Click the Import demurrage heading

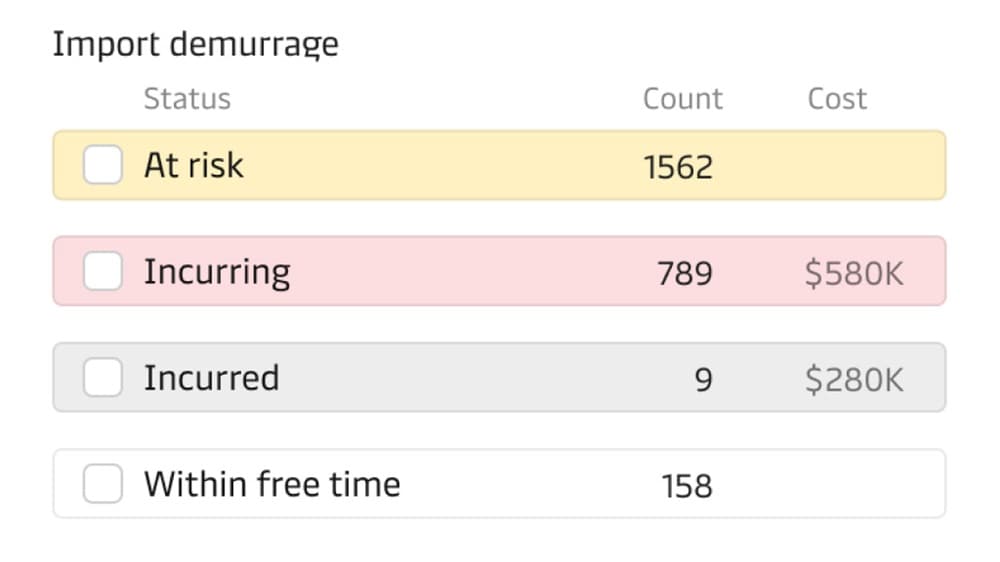(195, 45)
